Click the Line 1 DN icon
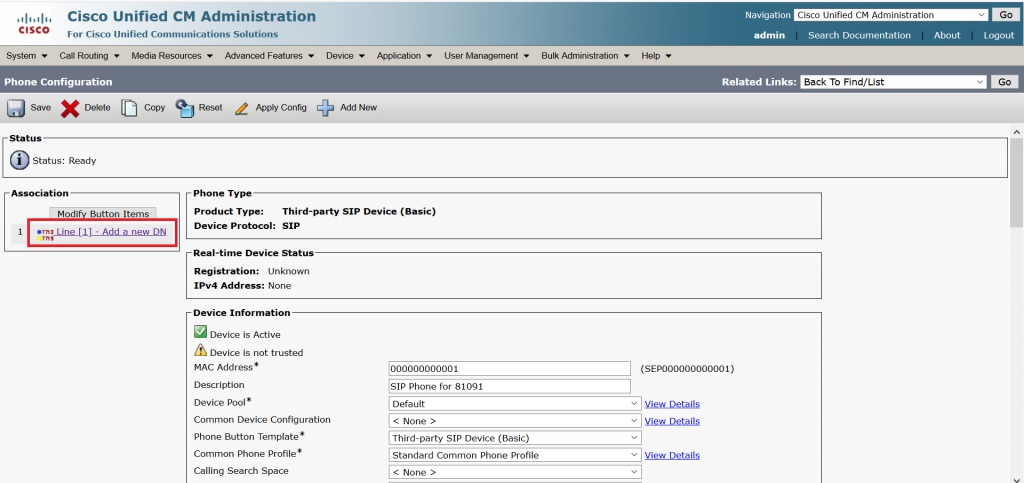Image resolution: width=1024 pixels, height=483 pixels. tap(45, 235)
